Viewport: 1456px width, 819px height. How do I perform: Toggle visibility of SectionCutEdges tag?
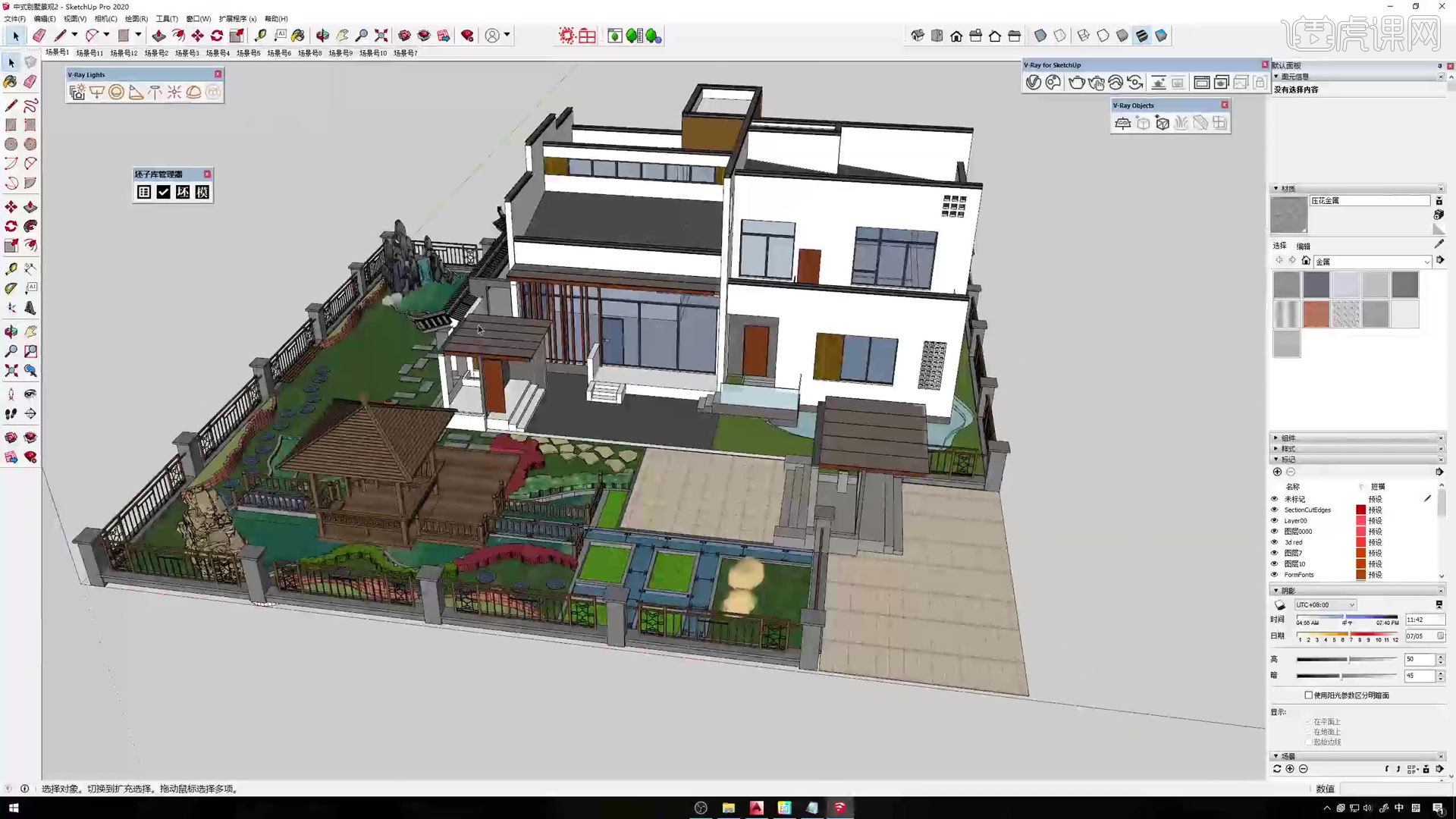click(1274, 510)
